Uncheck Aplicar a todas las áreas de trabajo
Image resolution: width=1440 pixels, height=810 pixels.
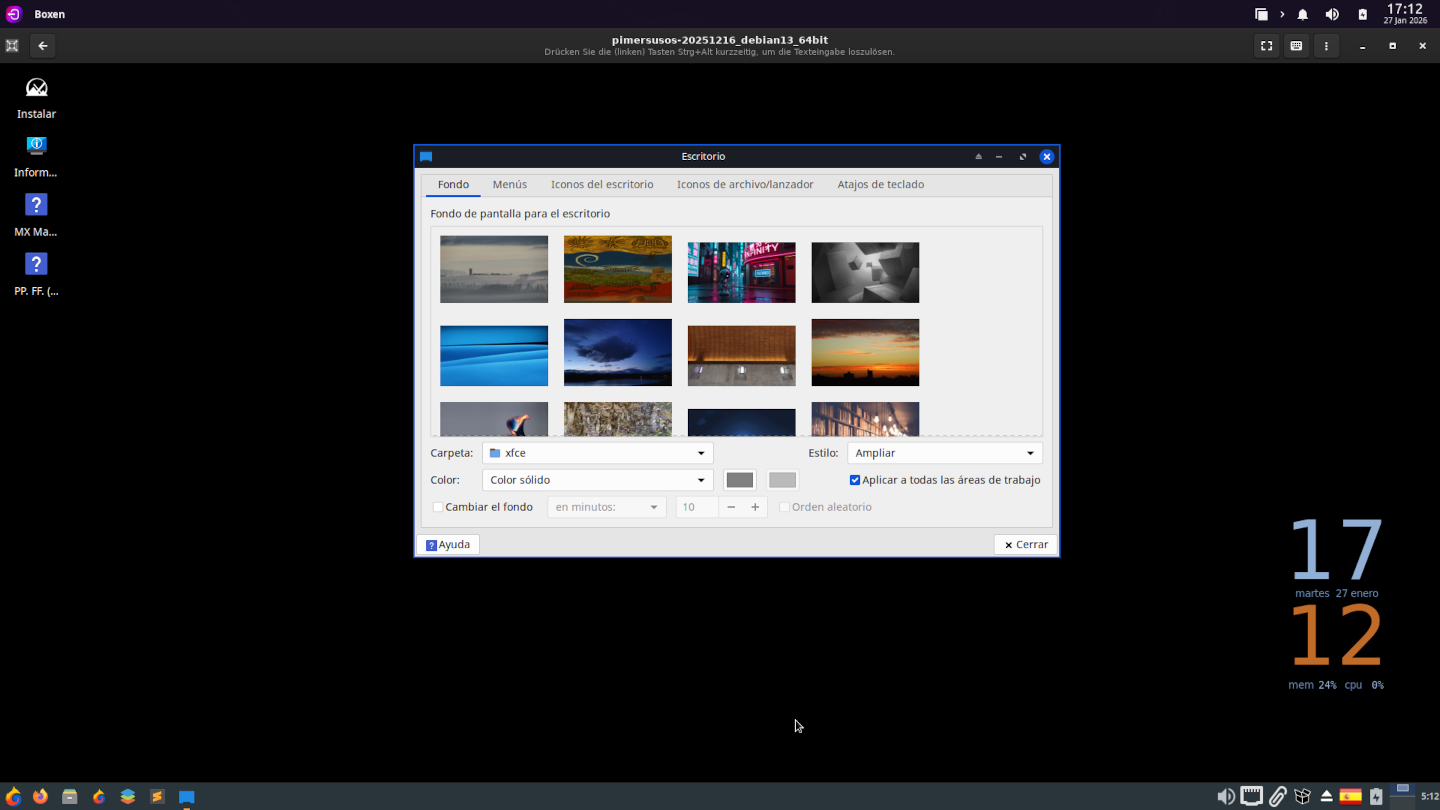pos(855,480)
